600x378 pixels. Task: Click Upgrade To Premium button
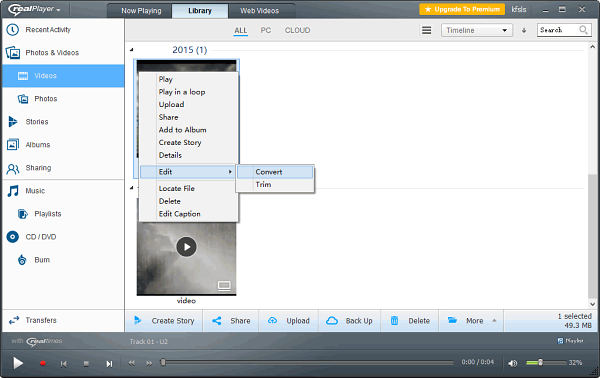click(462, 9)
